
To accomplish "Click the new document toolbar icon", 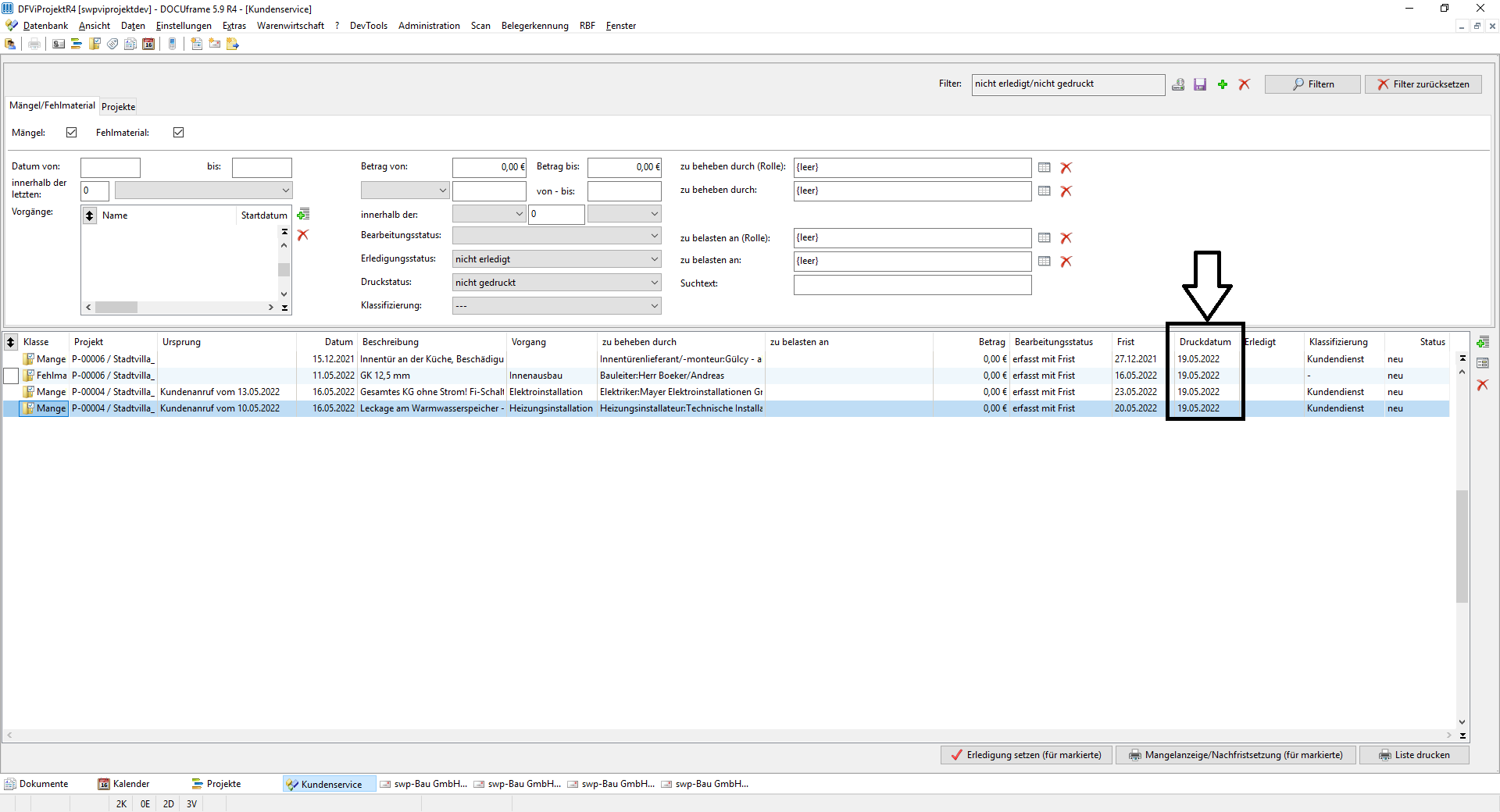I will [x=197, y=44].
